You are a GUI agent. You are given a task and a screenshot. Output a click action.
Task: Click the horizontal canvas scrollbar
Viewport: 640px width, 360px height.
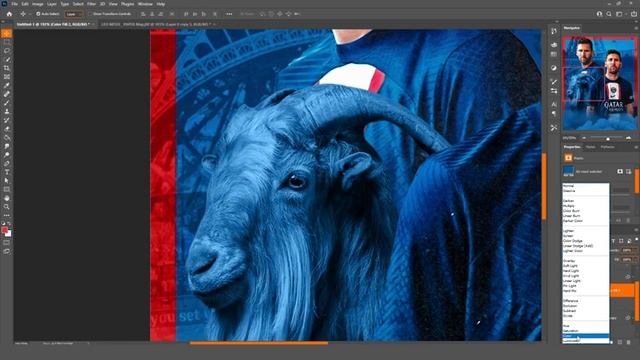259,343
